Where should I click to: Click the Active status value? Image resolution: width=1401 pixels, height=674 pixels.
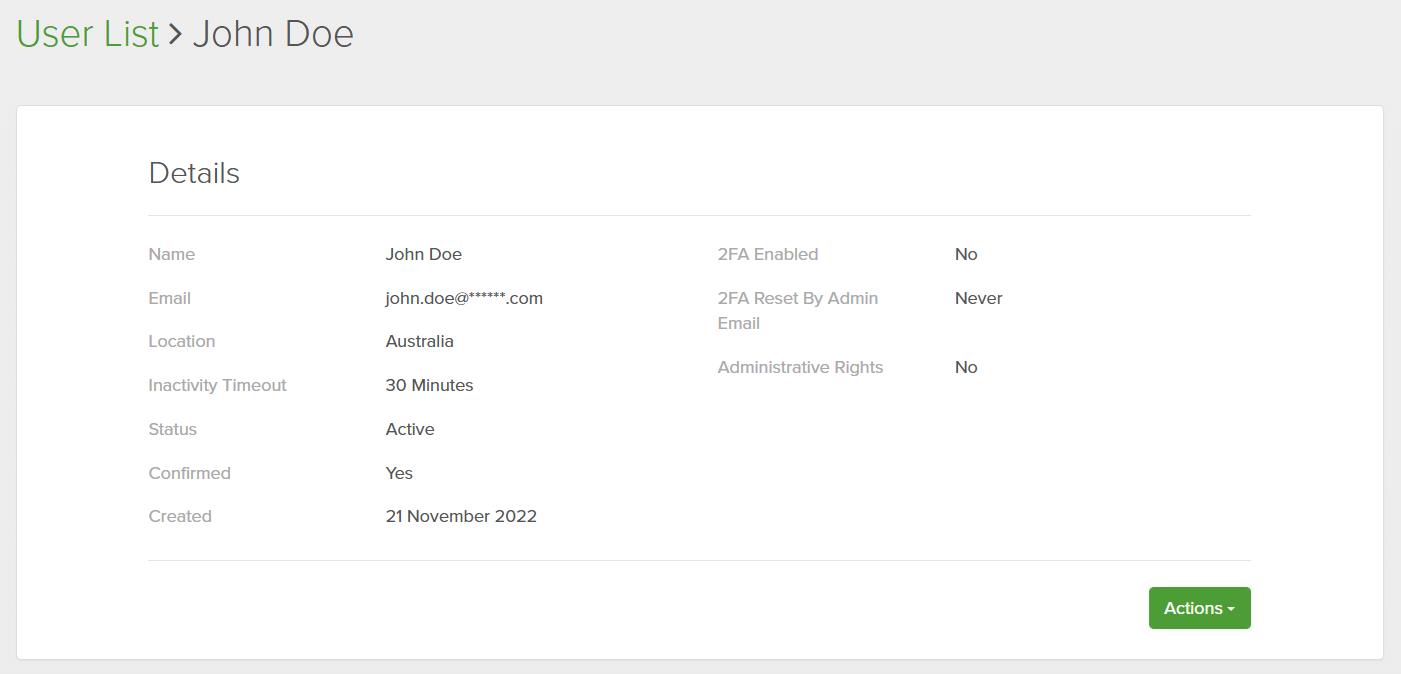pos(410,429)
